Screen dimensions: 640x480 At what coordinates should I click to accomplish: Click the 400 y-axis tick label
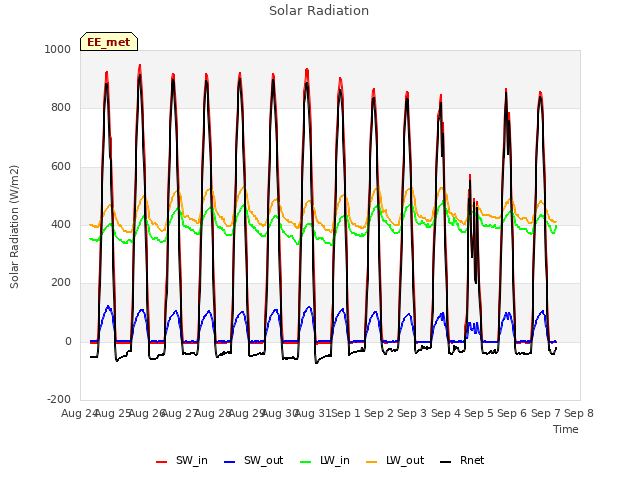pos(61,224)
